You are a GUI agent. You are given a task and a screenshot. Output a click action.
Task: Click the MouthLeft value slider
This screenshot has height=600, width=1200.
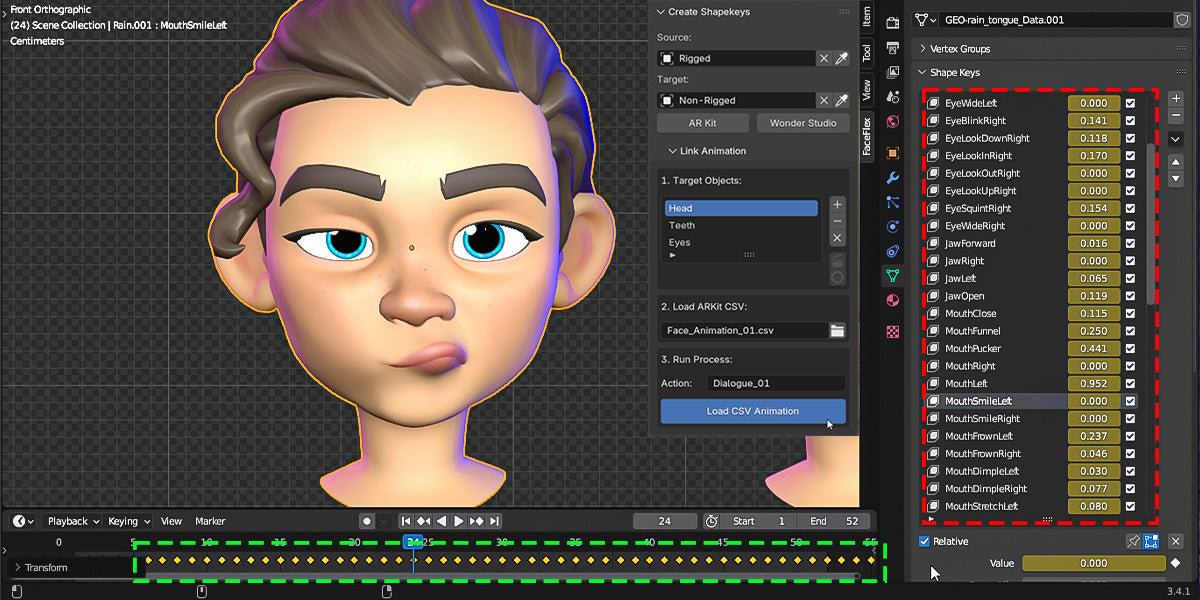[x=1093, y=383]
